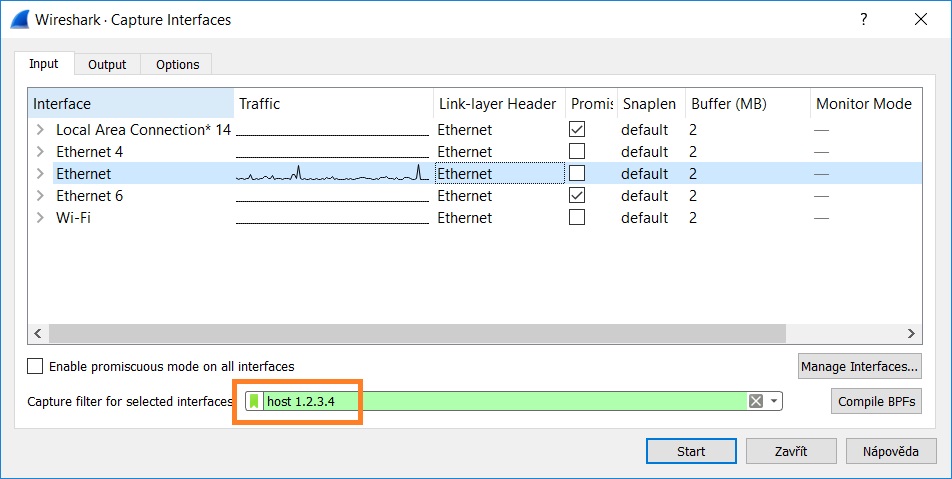Expand the Wi-Fi interface row

click(x=40, y=218)
